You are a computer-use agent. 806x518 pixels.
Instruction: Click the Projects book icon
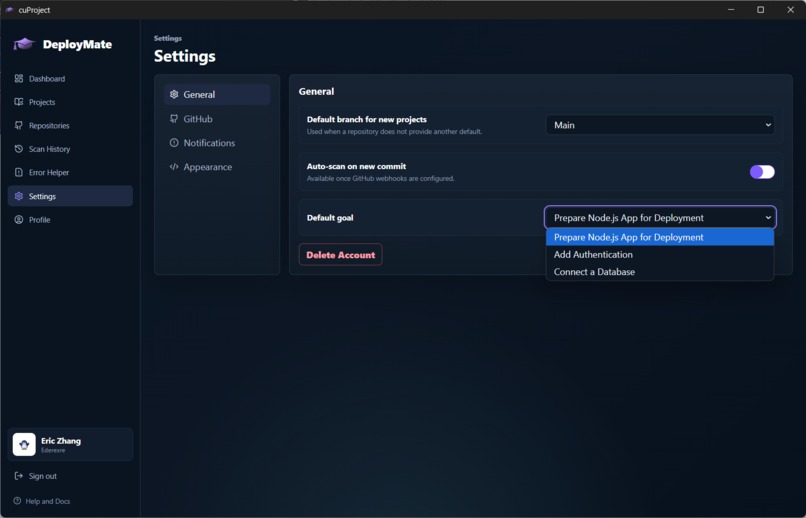pyautogui.click(x=19, y=102)
